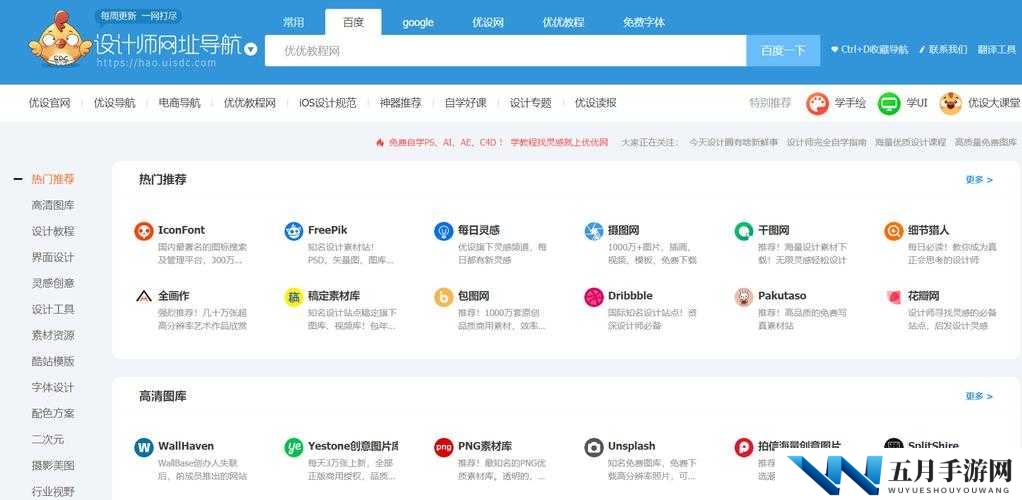Viewport: 1022px width, 500px height.
Task: Click the 千图网 green icon
Action: 744,231
